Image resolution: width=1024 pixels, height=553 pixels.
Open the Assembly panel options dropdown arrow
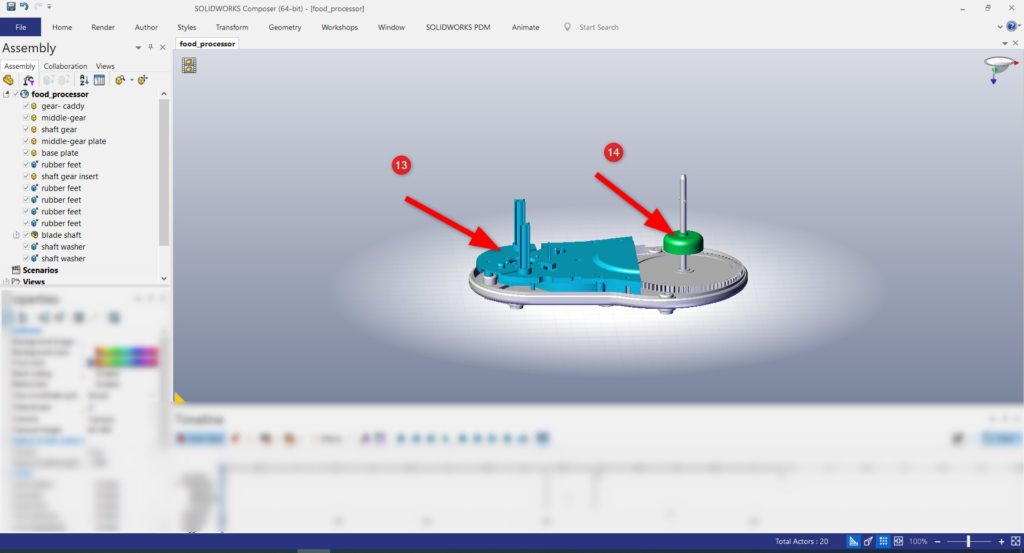coord(138,48)
